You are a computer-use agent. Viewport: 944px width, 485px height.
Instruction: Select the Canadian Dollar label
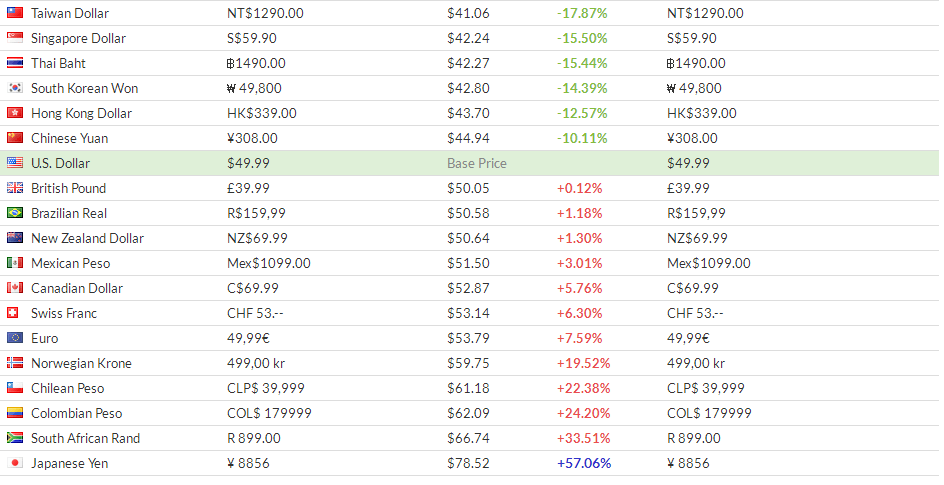(x=76, y=288)
